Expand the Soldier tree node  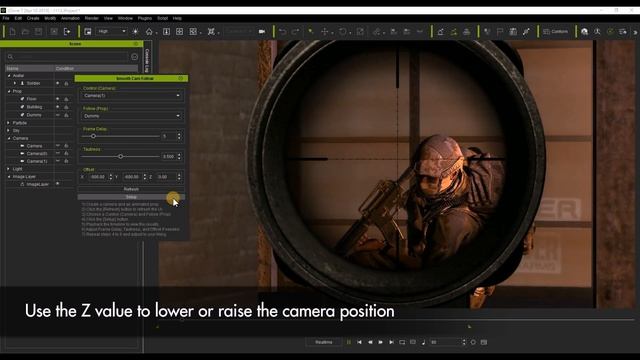15,83
